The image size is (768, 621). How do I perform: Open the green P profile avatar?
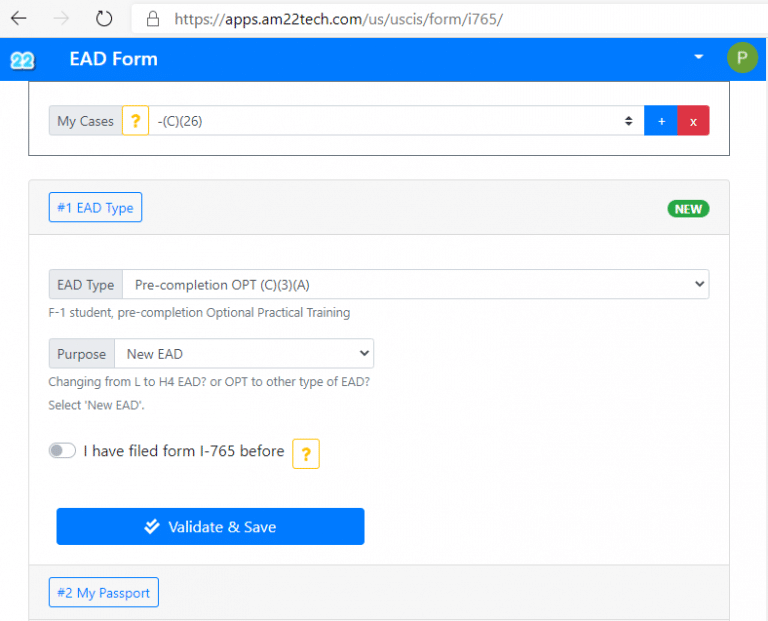742,58
